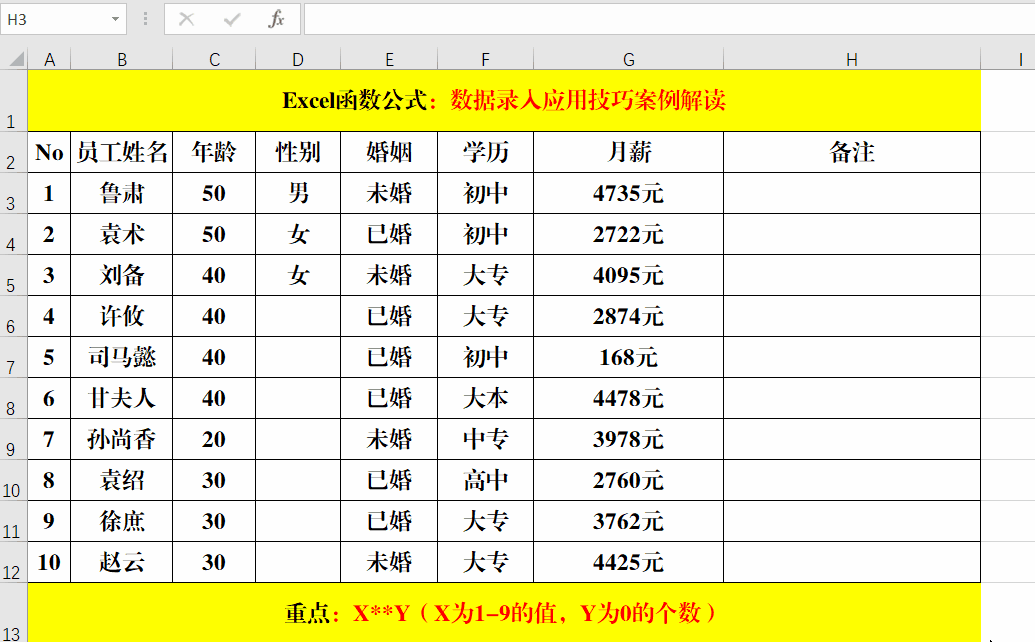Select column C header

coord(214,59)
